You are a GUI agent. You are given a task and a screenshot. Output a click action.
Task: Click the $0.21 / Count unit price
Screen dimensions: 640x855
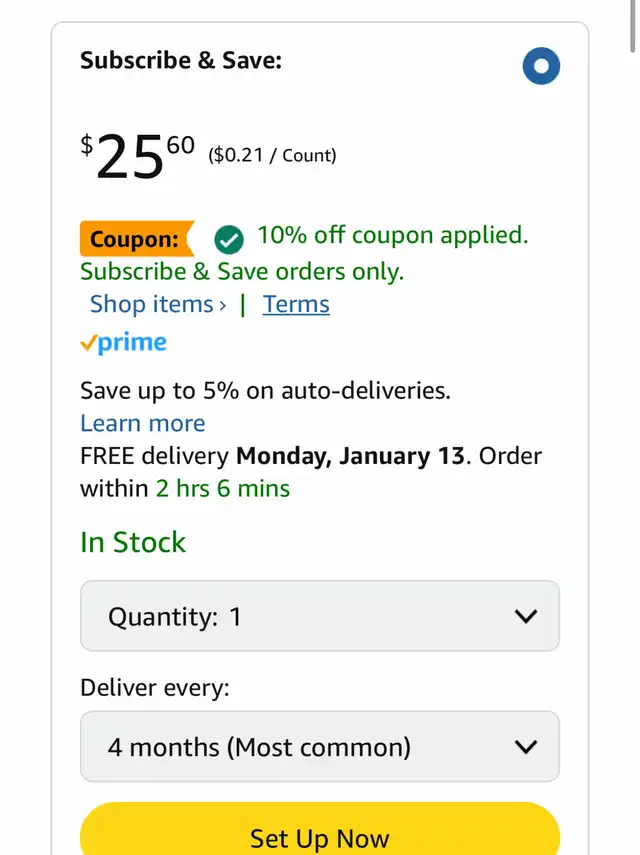click(272, 155)
